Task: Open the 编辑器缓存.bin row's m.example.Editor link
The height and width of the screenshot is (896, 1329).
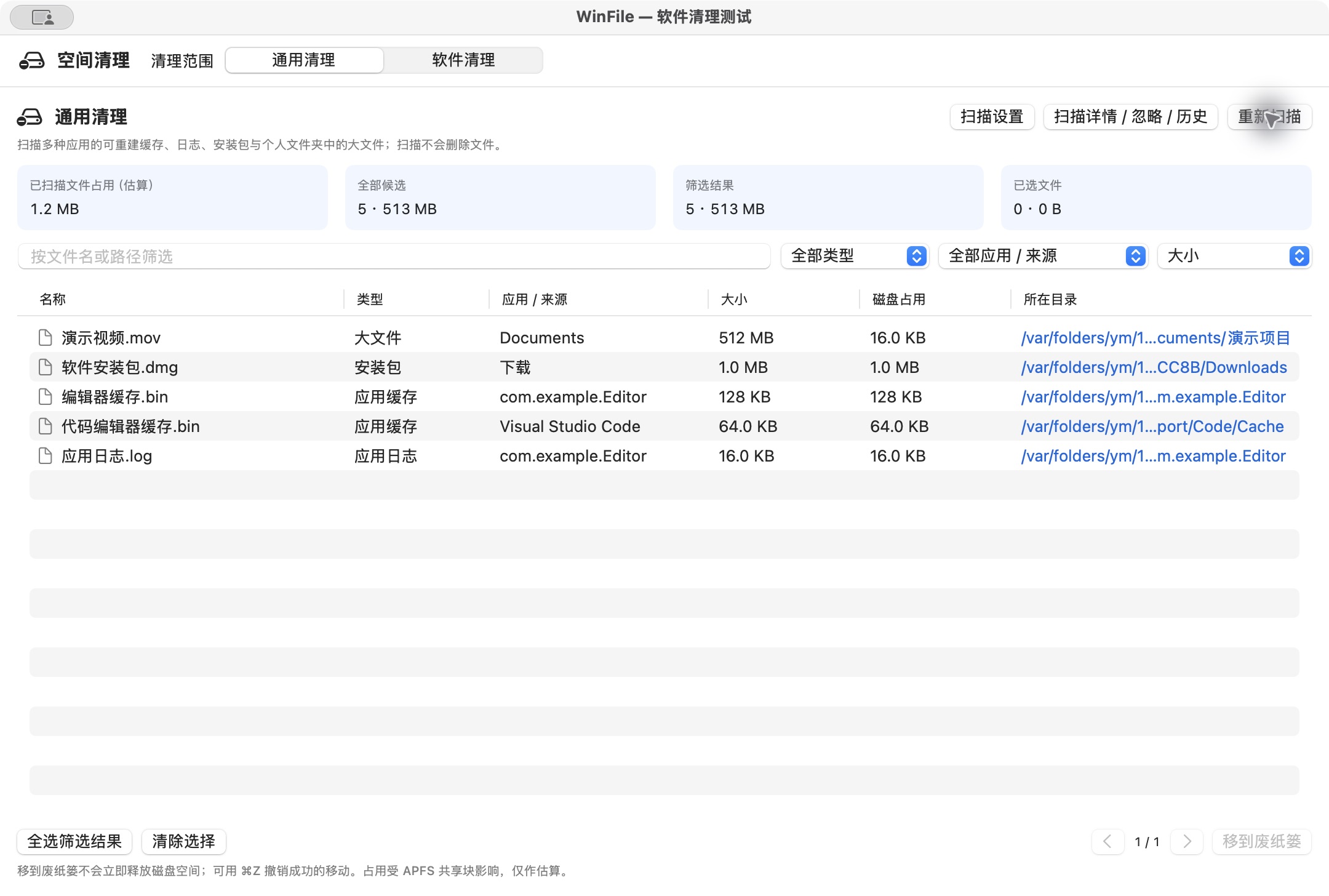Action: click(x=1153, y=397)
